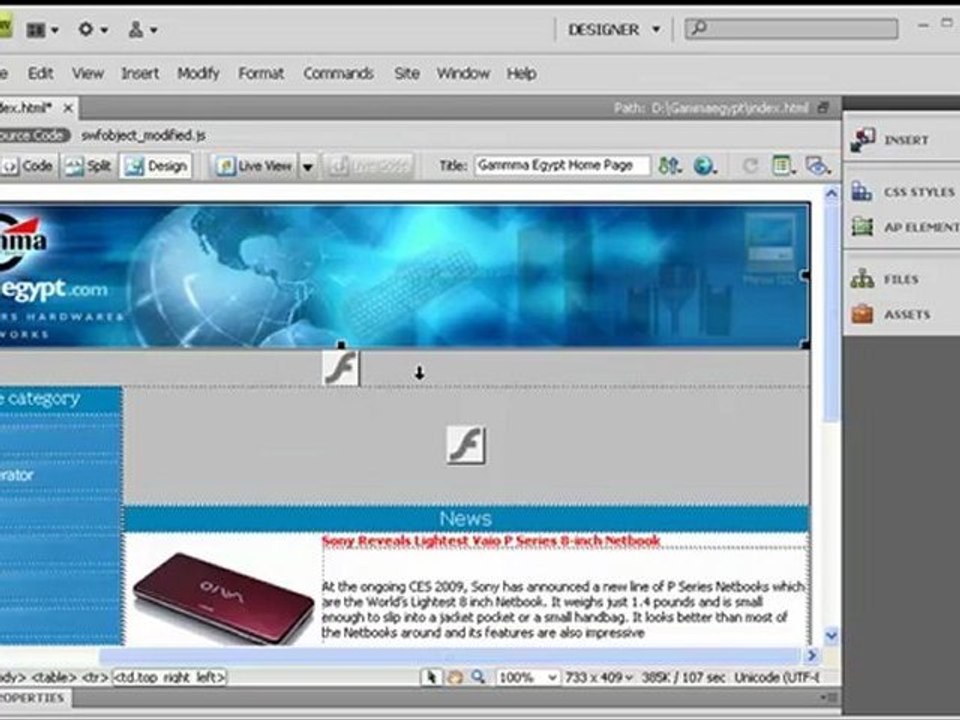Screen dimensions: 960x720
Task: Select the small Flash placeholder under banner
Action: pyautogui.click(x=341, y=368)
